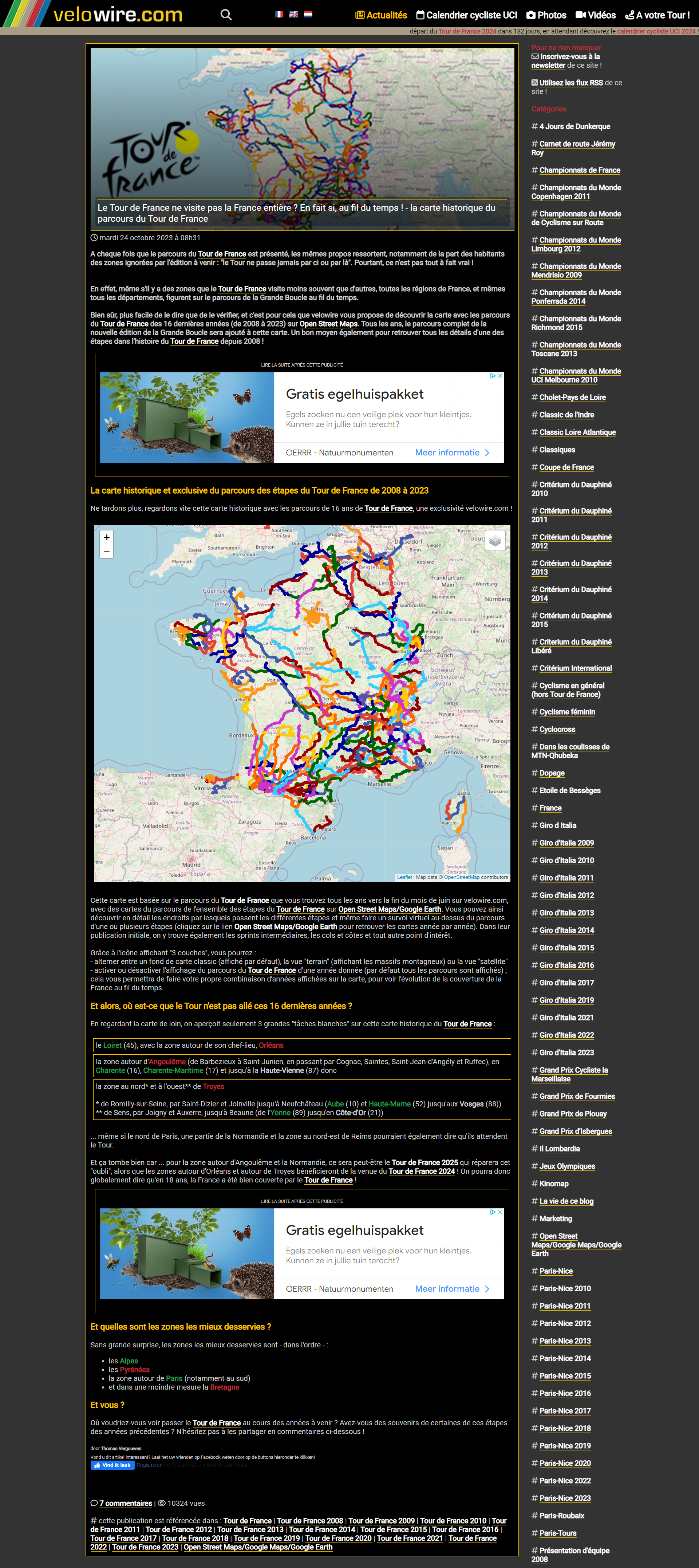Click Meer informatie in the second ad

click(x=453, y=1289)
